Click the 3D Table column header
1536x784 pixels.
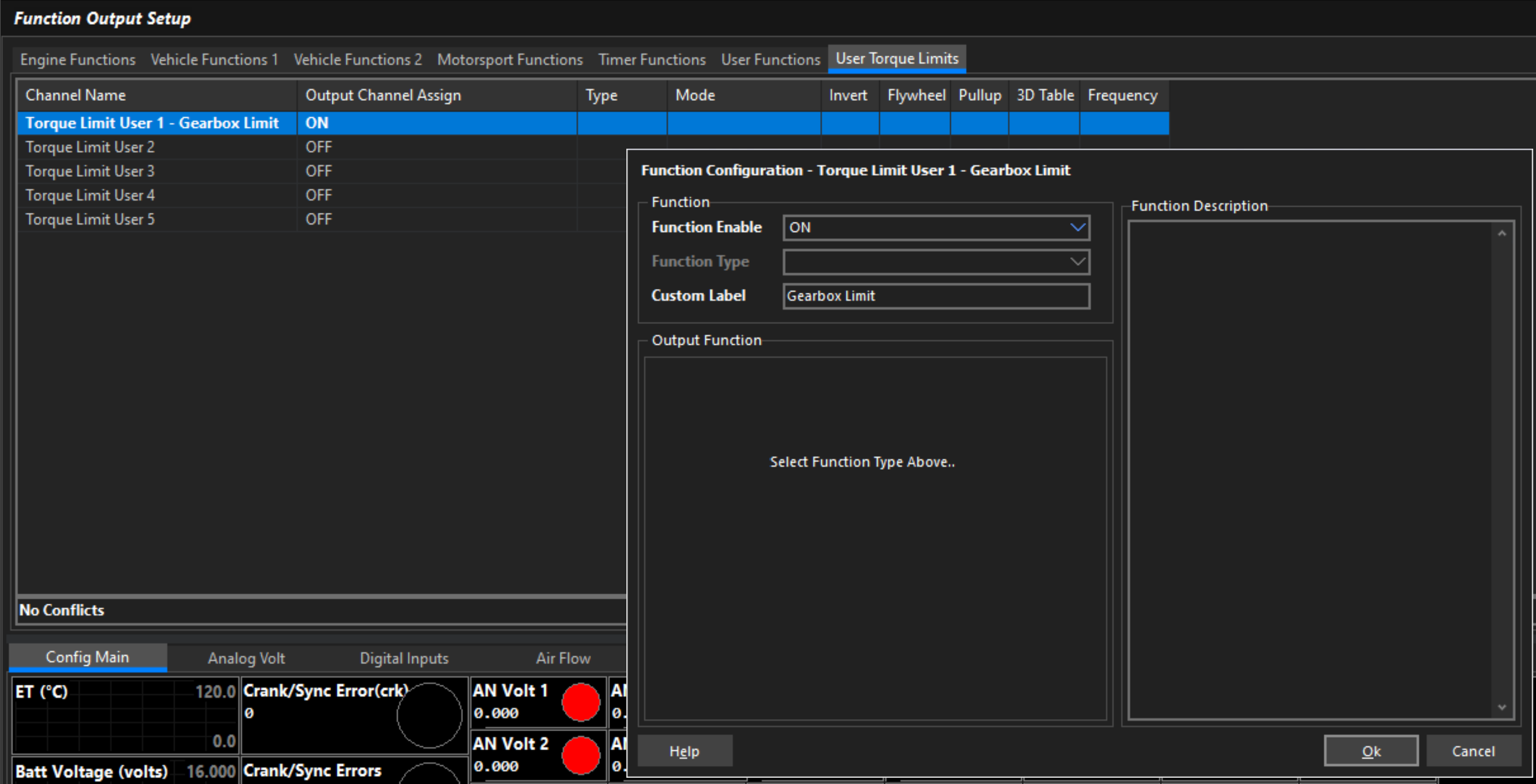coord(1044,95)
